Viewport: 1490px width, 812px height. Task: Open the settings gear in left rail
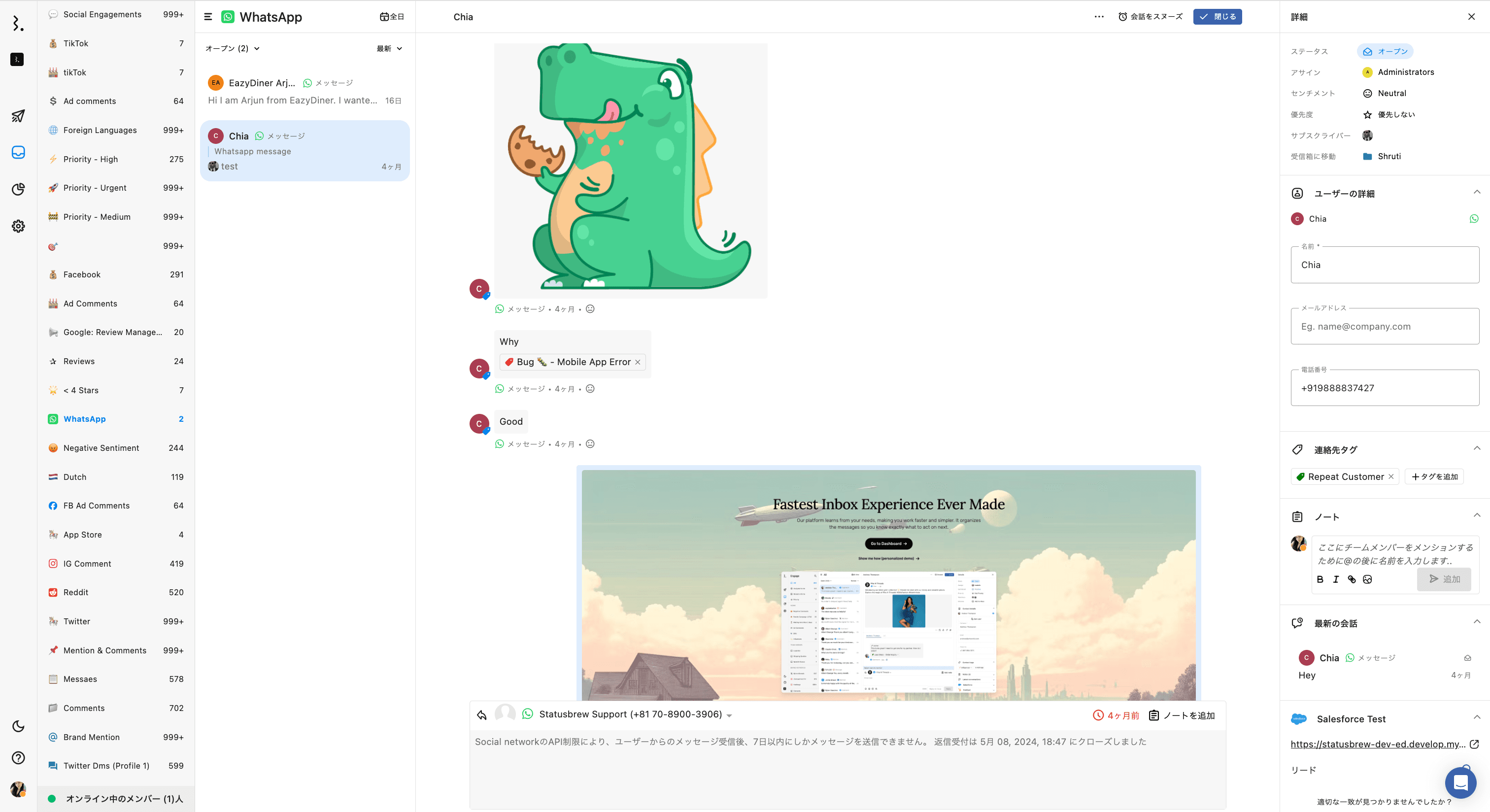pos(18,226)
